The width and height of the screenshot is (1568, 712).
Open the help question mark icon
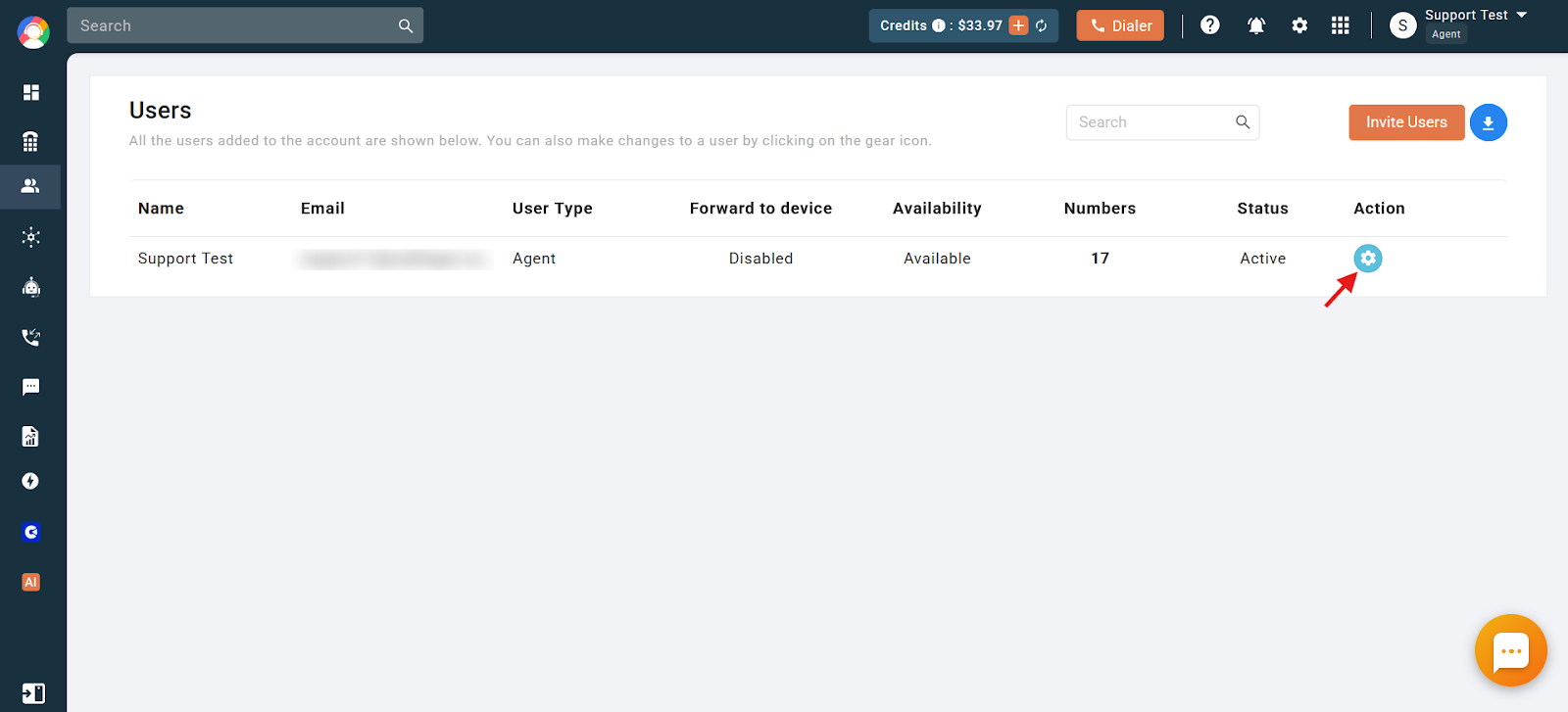[x=1210, y=25]
